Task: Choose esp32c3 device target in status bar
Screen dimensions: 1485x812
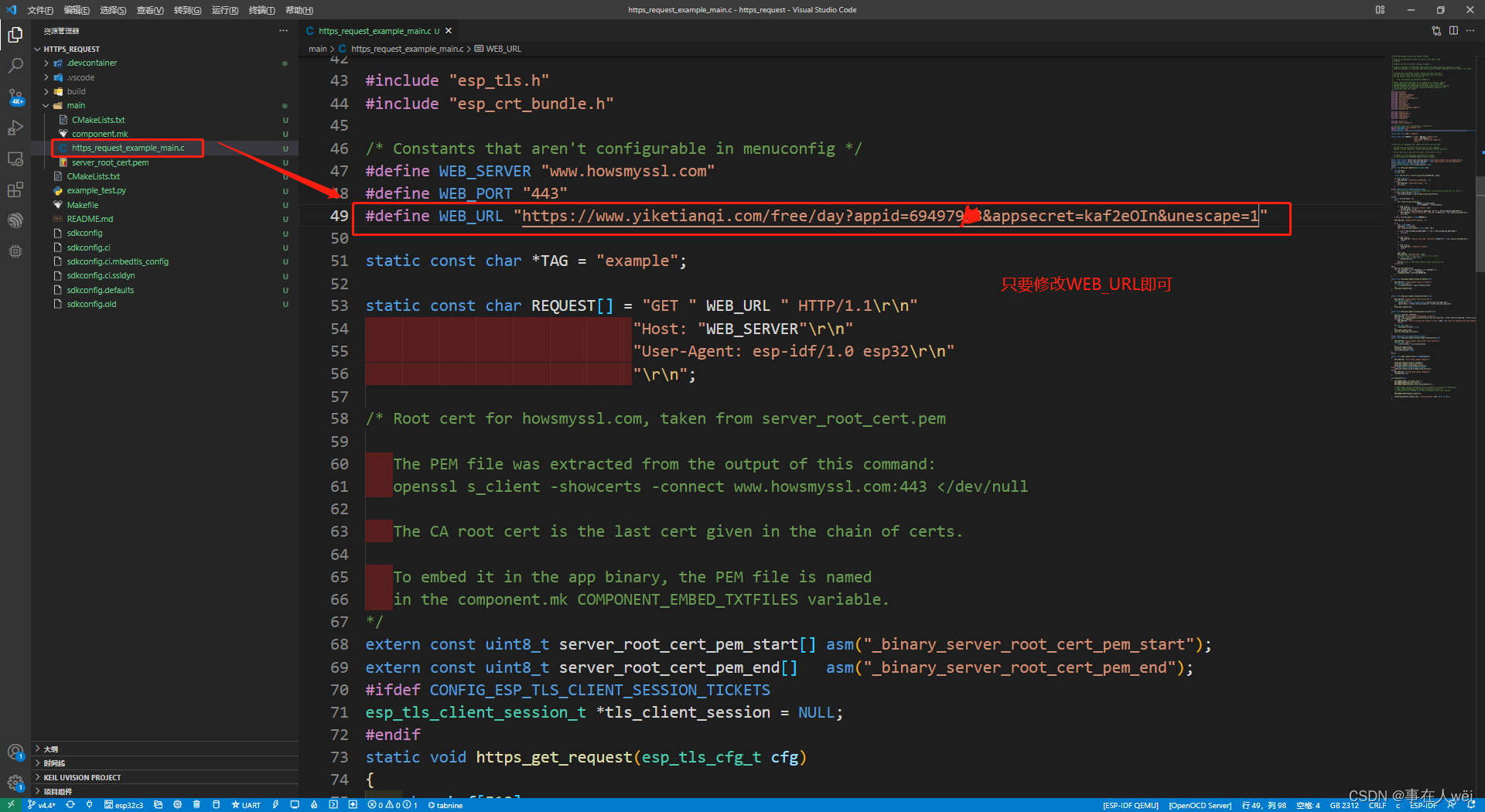Action: (124, 805)
